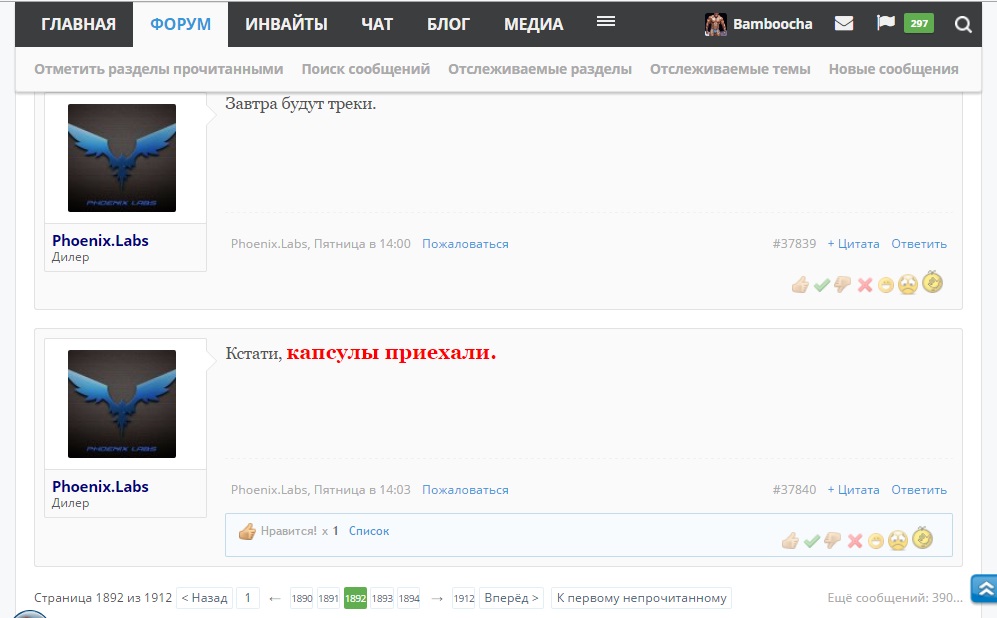Click + Цитата on post #37840

coord(853,490)
